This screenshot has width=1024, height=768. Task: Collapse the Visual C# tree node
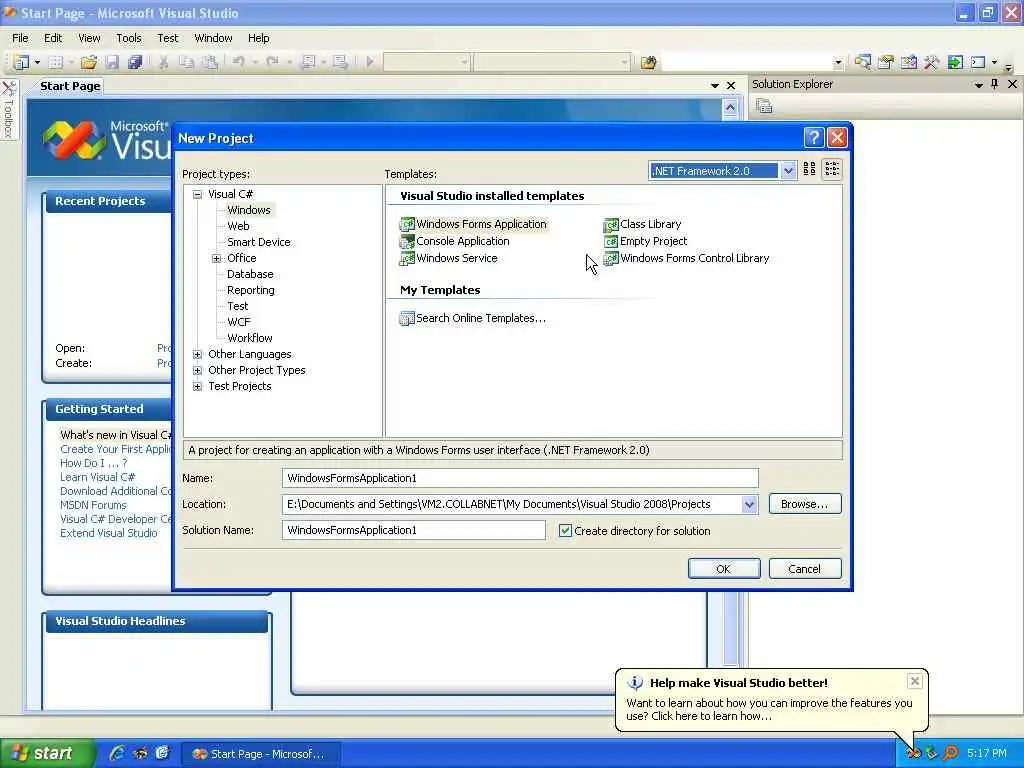[x=197, y=194]
